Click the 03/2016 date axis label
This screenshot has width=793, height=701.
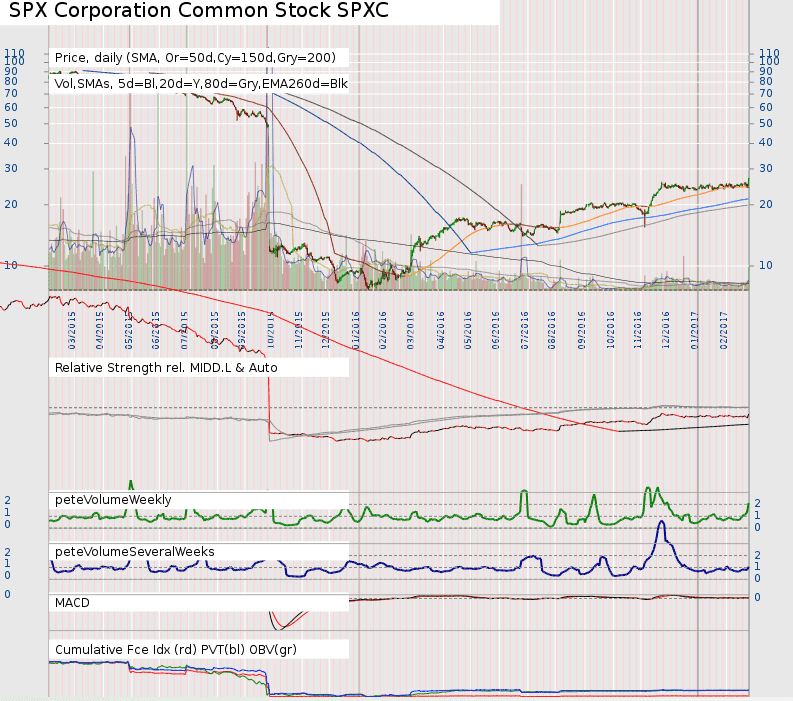tap(410, 330)
